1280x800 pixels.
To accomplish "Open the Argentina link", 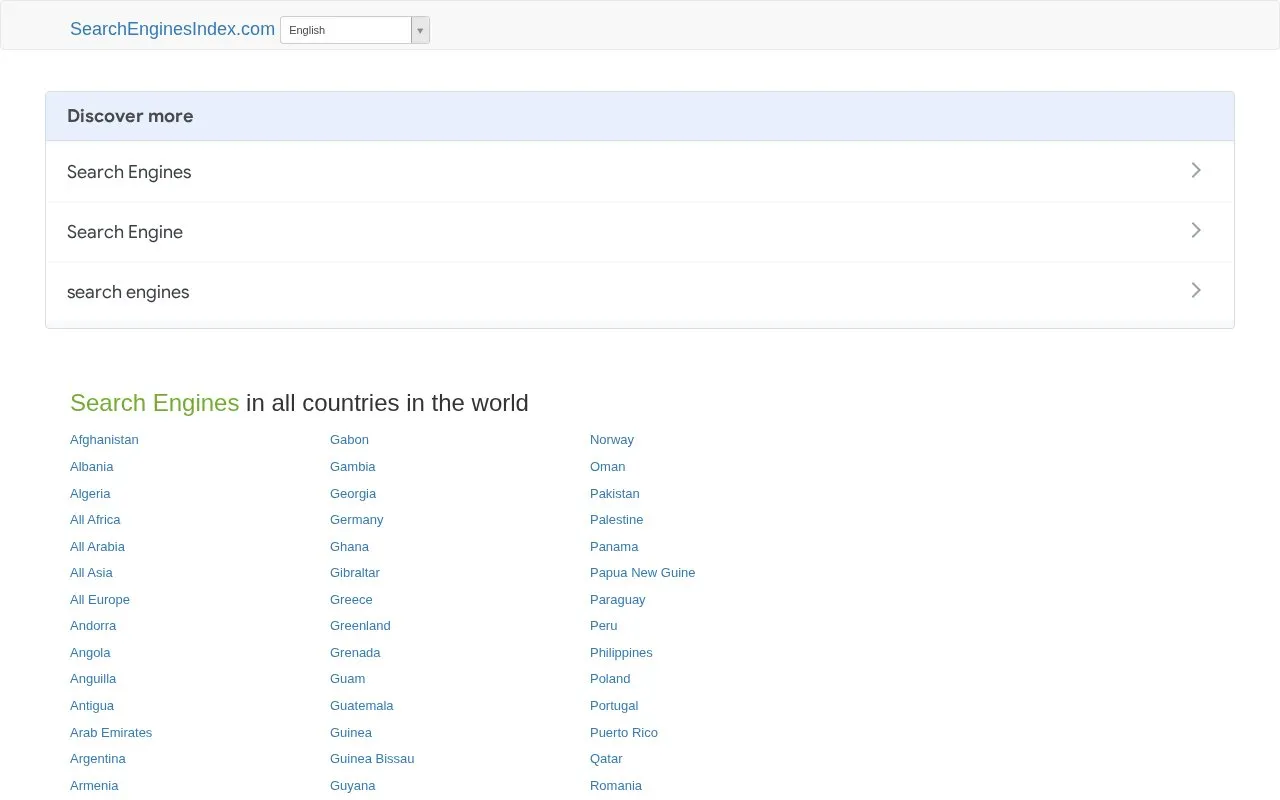I will 98,759.
